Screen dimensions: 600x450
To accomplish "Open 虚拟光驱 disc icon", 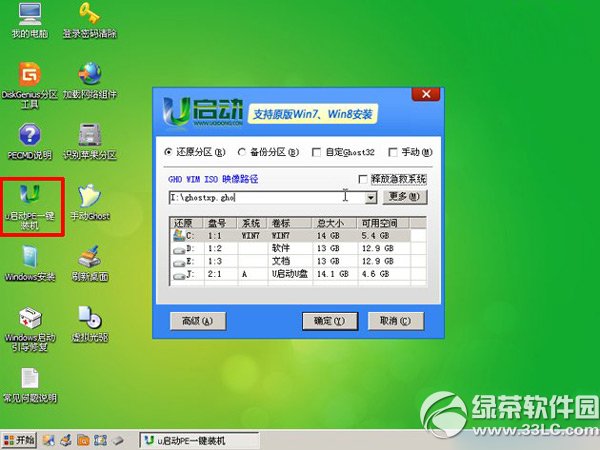I will (x=90, y=324).
